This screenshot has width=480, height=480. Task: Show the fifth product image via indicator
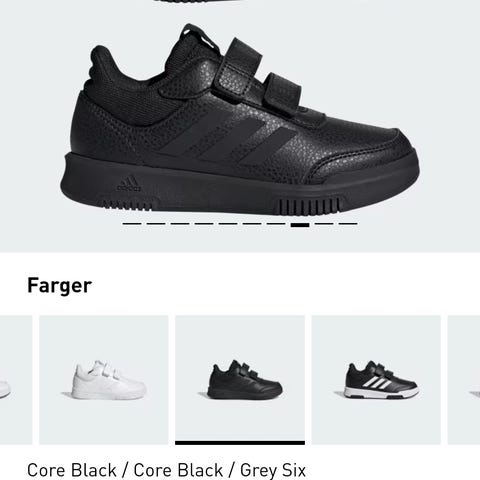(228, 224)
